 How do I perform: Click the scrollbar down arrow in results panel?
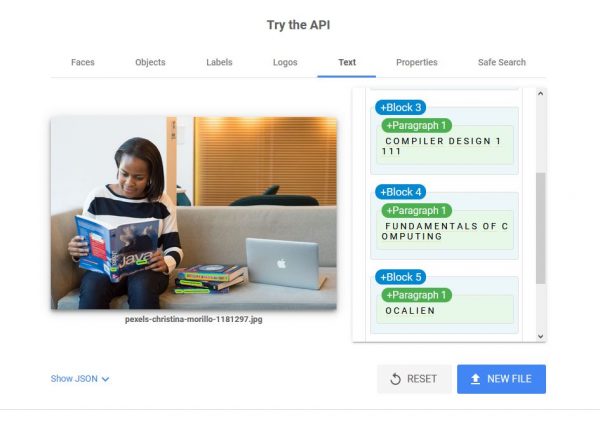coord(540,336)
